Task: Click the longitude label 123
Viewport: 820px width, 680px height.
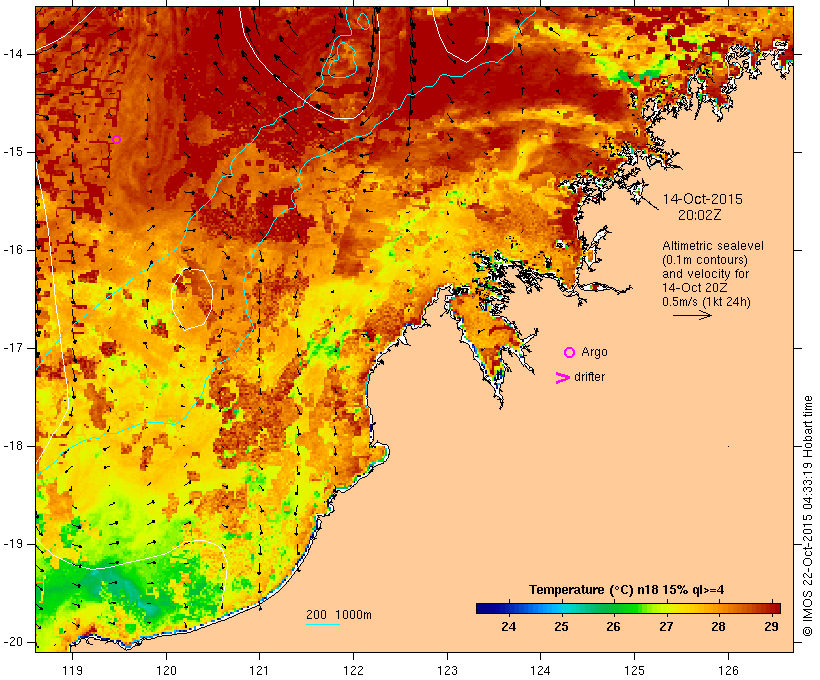Action: pos(447,670)
